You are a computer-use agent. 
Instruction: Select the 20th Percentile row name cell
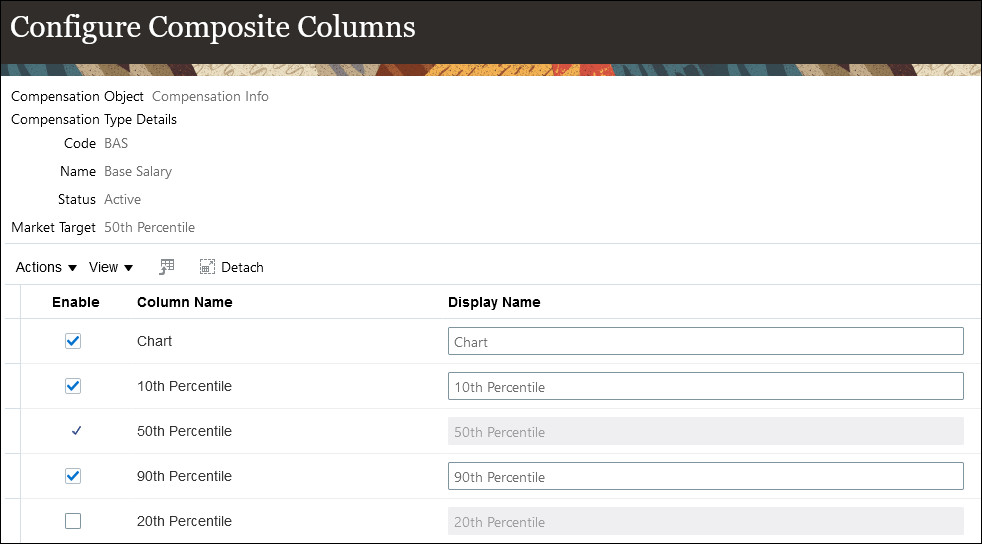[x=184, y=521]
